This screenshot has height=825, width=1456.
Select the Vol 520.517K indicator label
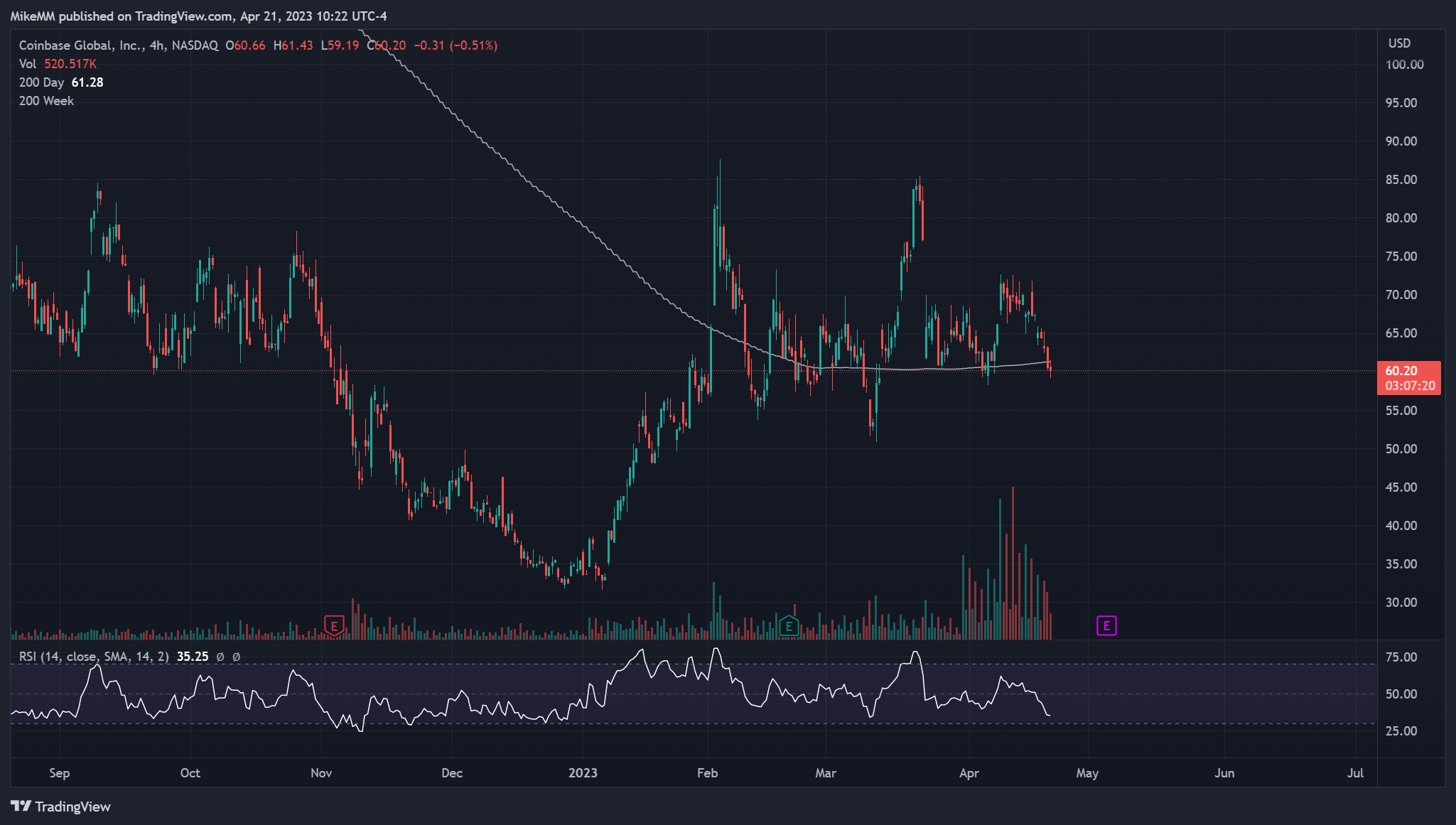click(58, 64)
